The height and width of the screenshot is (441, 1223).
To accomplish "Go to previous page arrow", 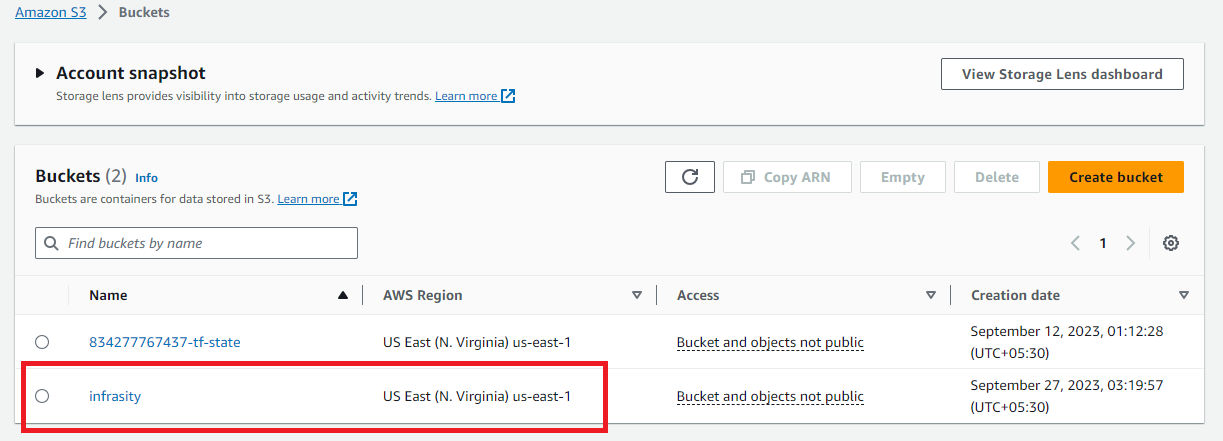I will (x=1076, y=243).
